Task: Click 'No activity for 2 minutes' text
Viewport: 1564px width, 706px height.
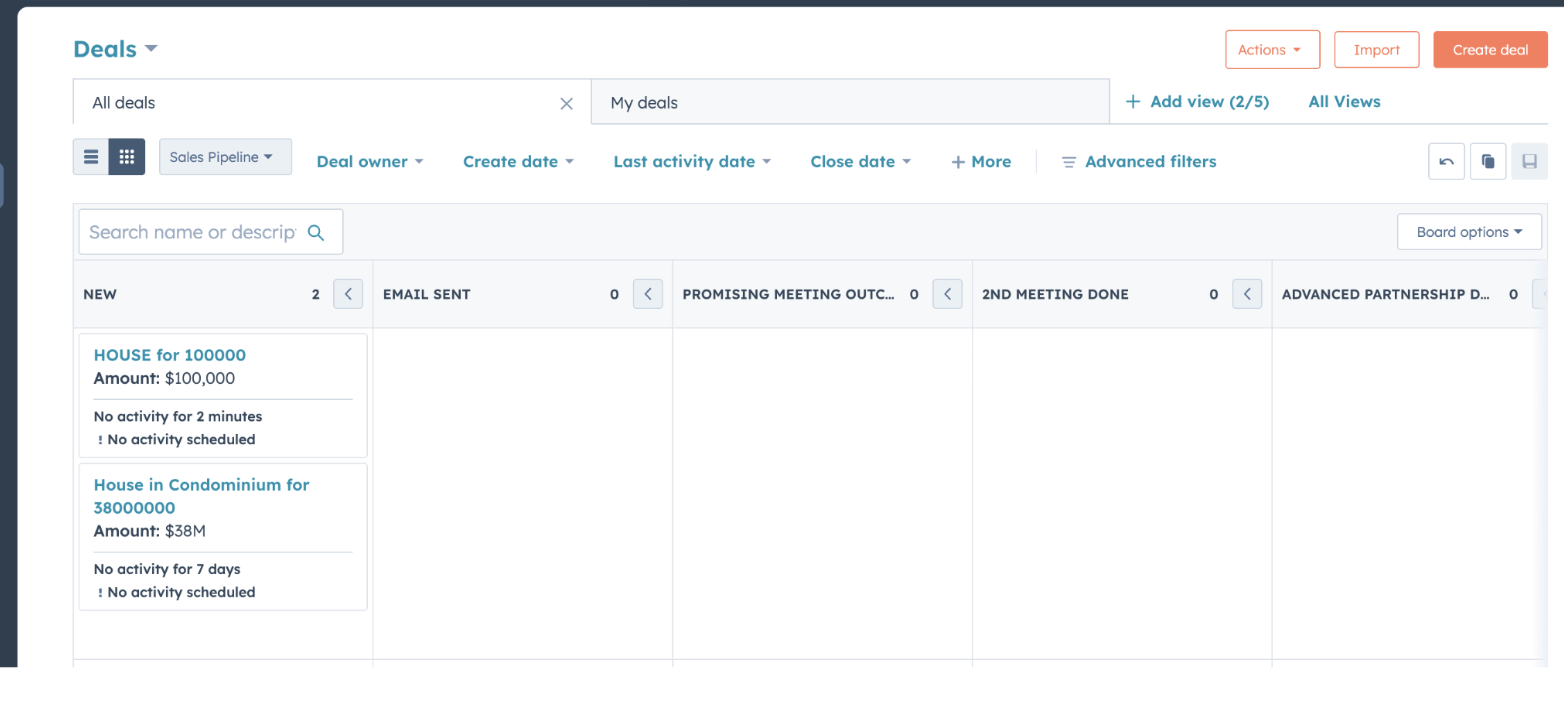Action: (178, 416)
